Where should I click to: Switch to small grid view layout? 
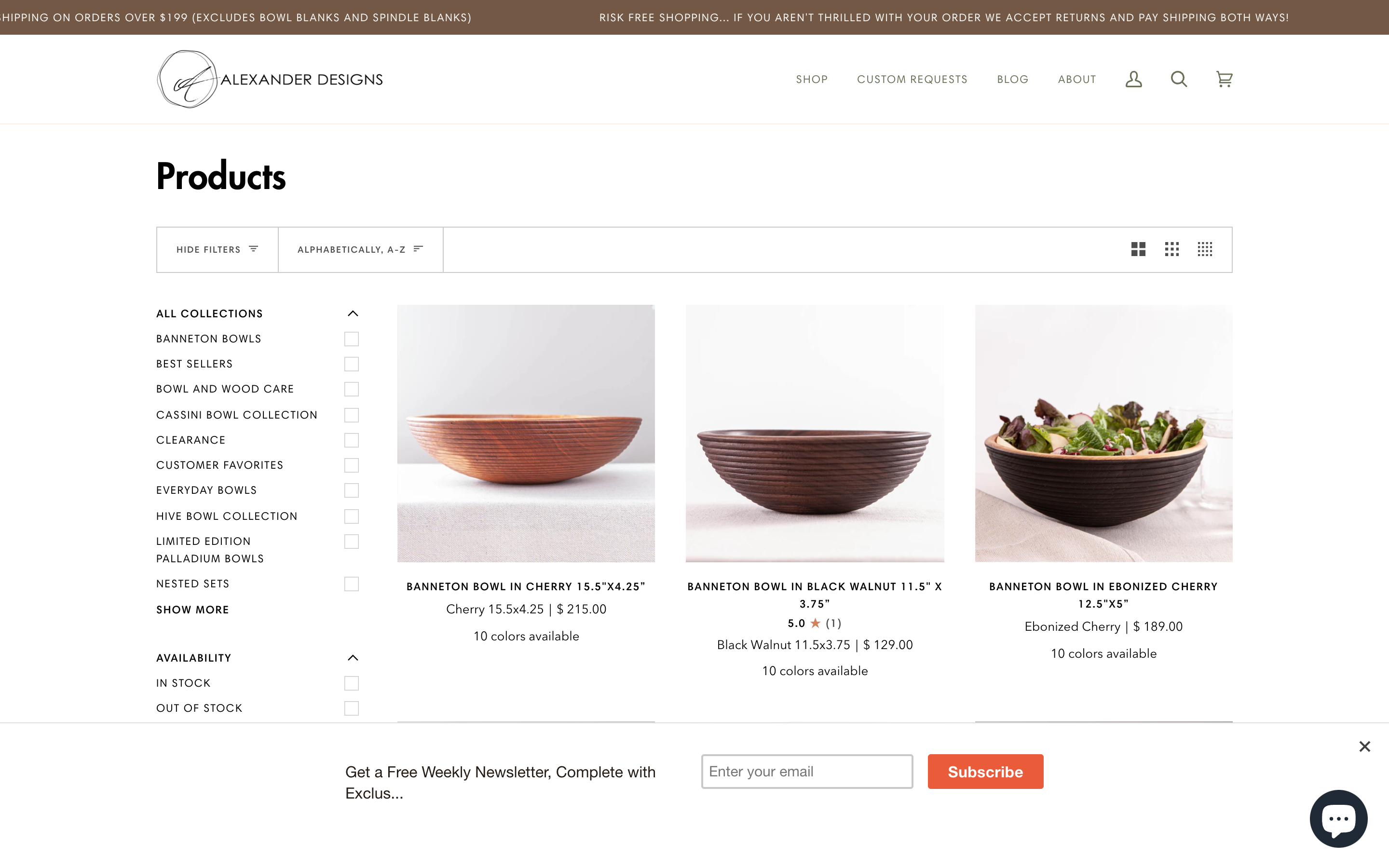coord(1205,249)
